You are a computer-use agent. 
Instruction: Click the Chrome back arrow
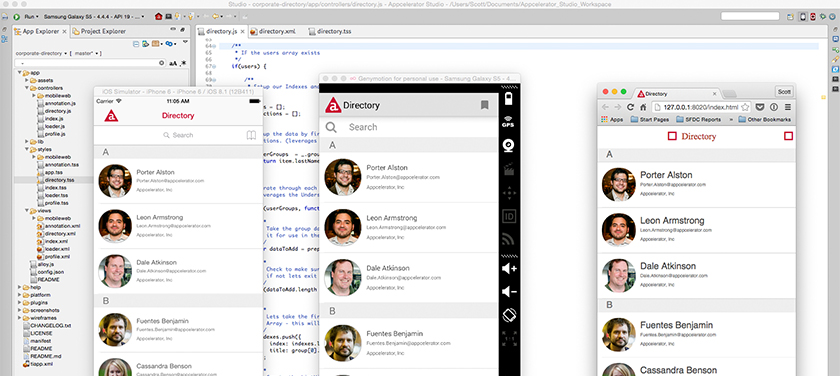pos(606,107)
